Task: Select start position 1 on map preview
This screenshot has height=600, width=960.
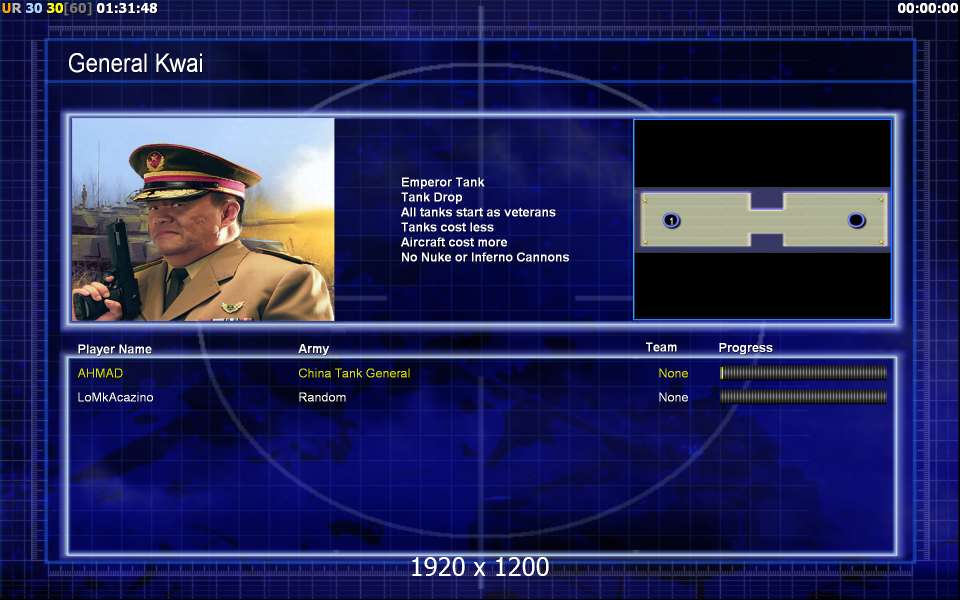Action: (x=672, y=220)
